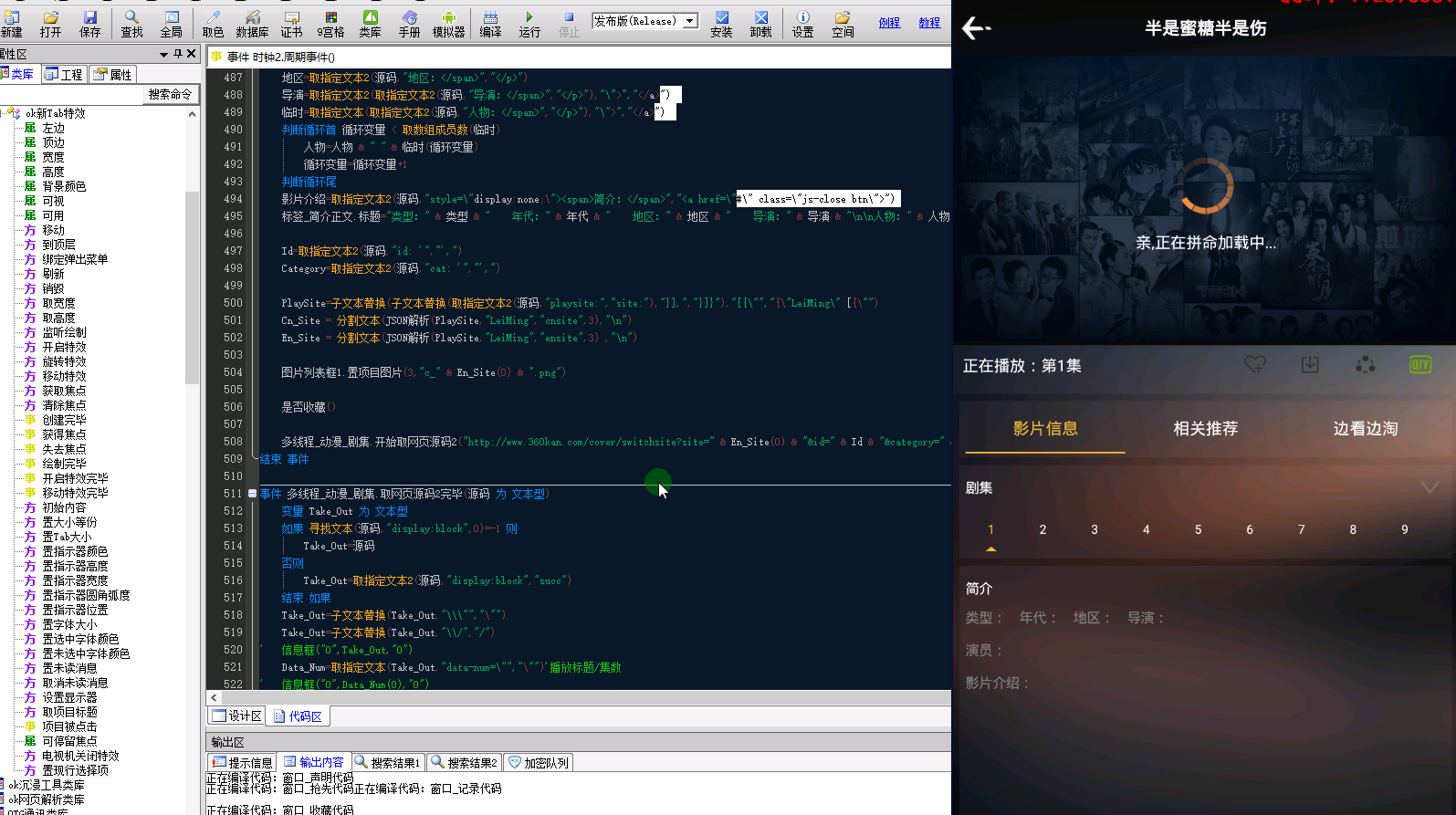Select episode 2
This screenshot has height=815, width=1456.
coord(1042,529)
